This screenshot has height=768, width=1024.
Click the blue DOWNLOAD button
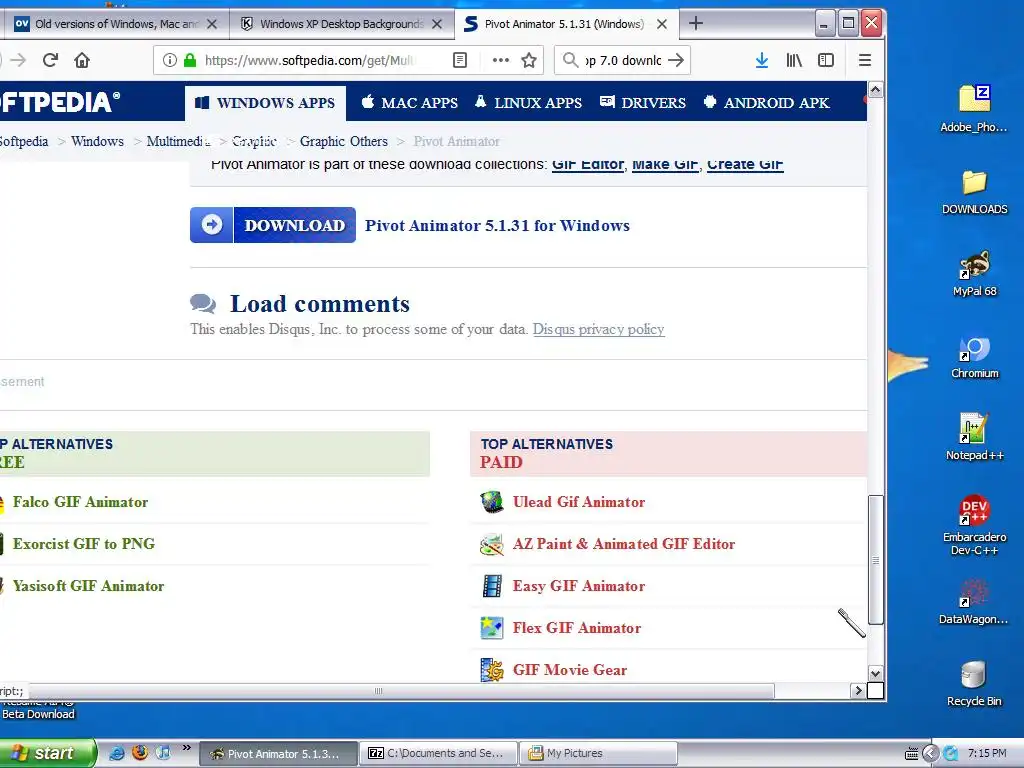pyautogui.click(x=273, y=225)
